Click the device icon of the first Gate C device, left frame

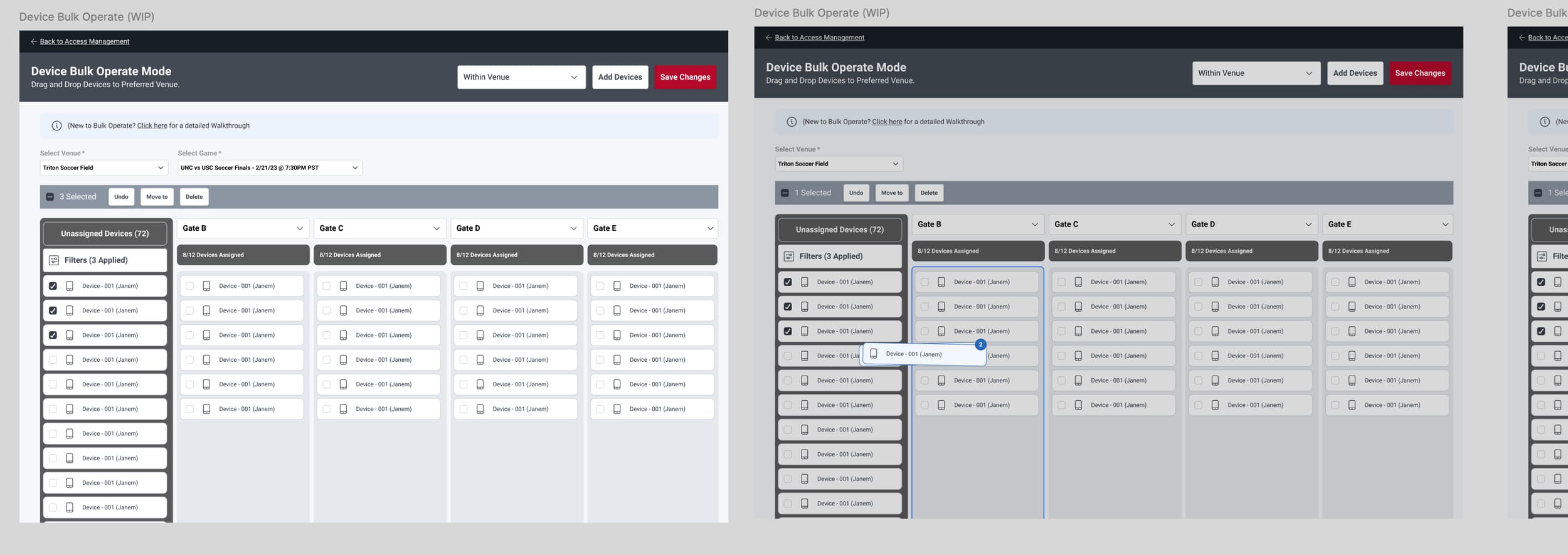343,286
